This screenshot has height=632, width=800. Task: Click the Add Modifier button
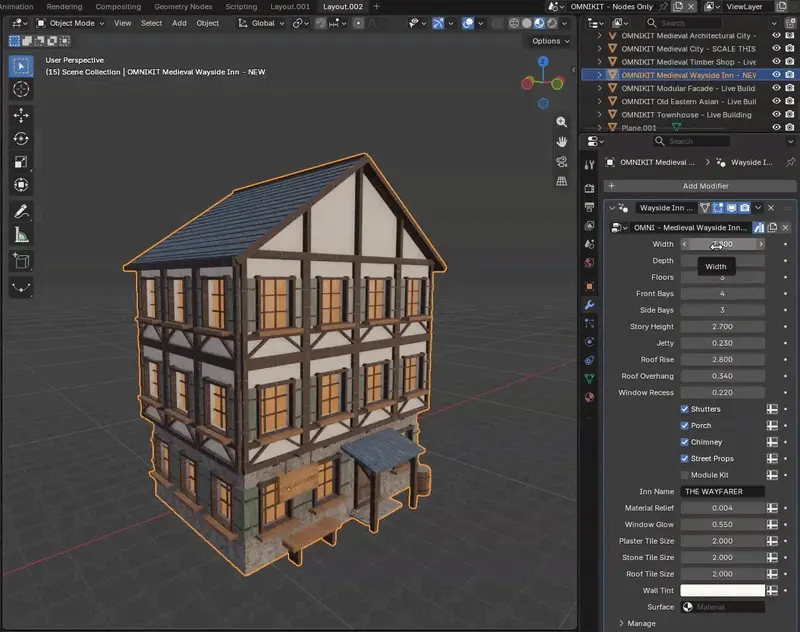click(x=699, y=186)
